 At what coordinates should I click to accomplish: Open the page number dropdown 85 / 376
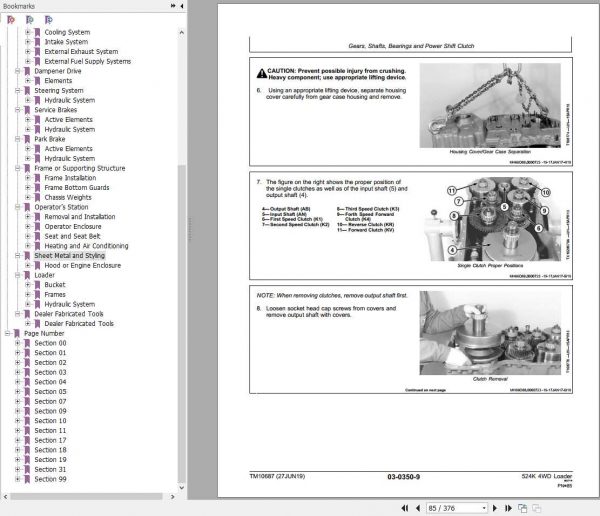[x=484, y=508]
